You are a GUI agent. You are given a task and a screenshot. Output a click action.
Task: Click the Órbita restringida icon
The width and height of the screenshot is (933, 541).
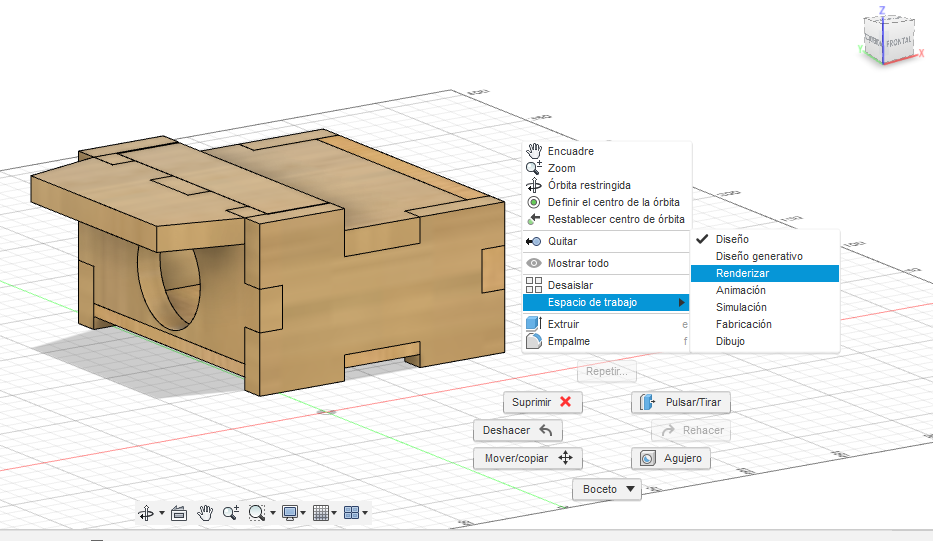tap(534, 185)
